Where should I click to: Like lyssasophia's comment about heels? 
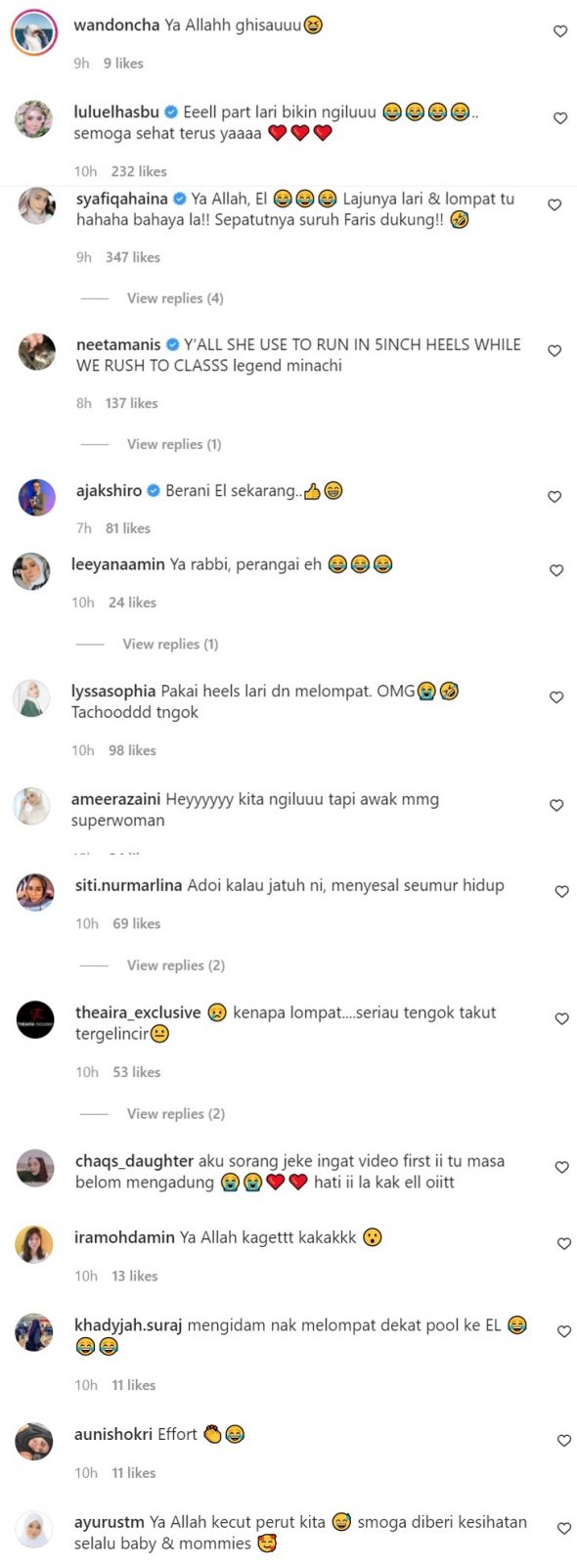(x=556, y=697)
